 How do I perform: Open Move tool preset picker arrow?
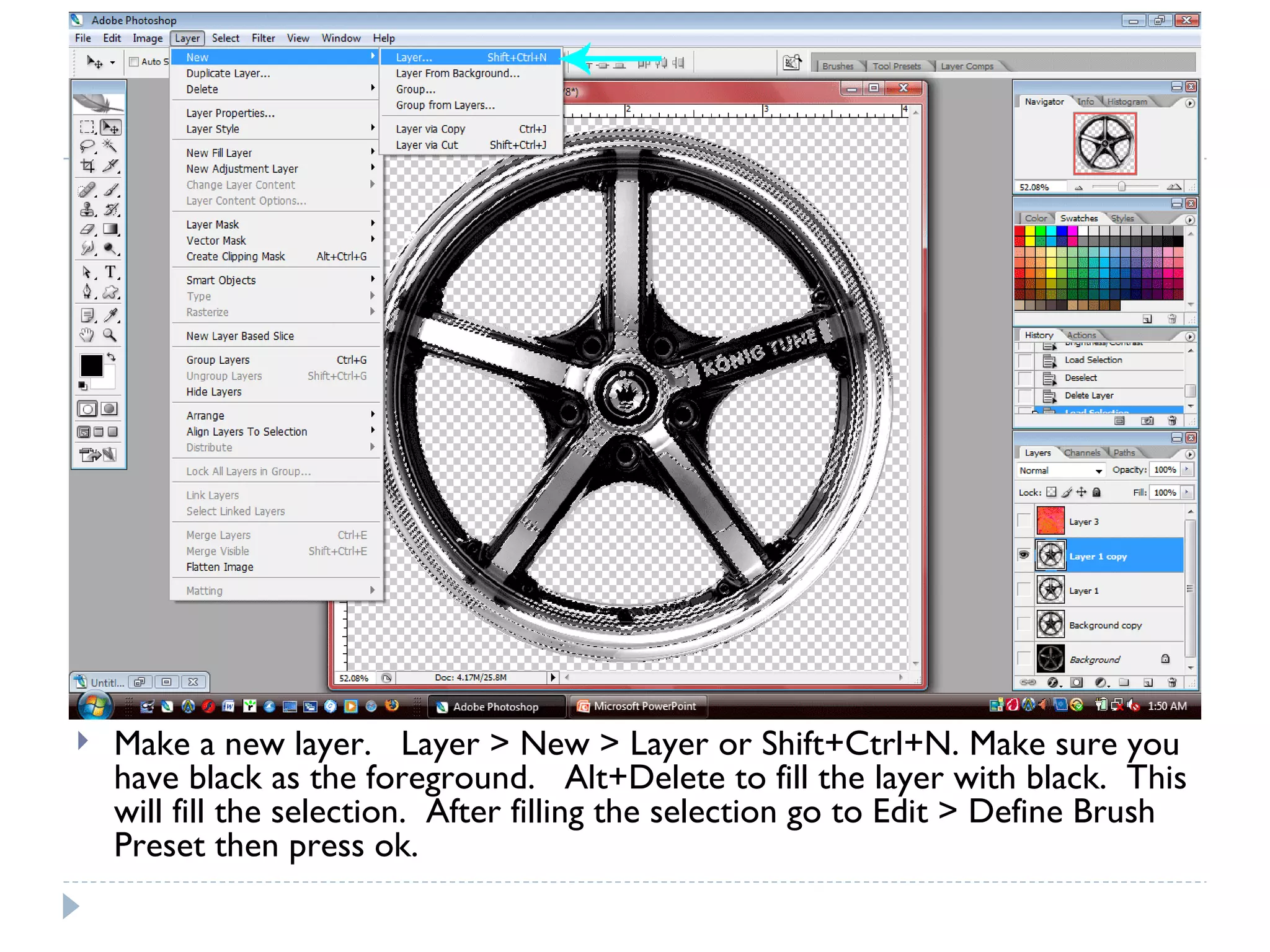coord(112,62)
